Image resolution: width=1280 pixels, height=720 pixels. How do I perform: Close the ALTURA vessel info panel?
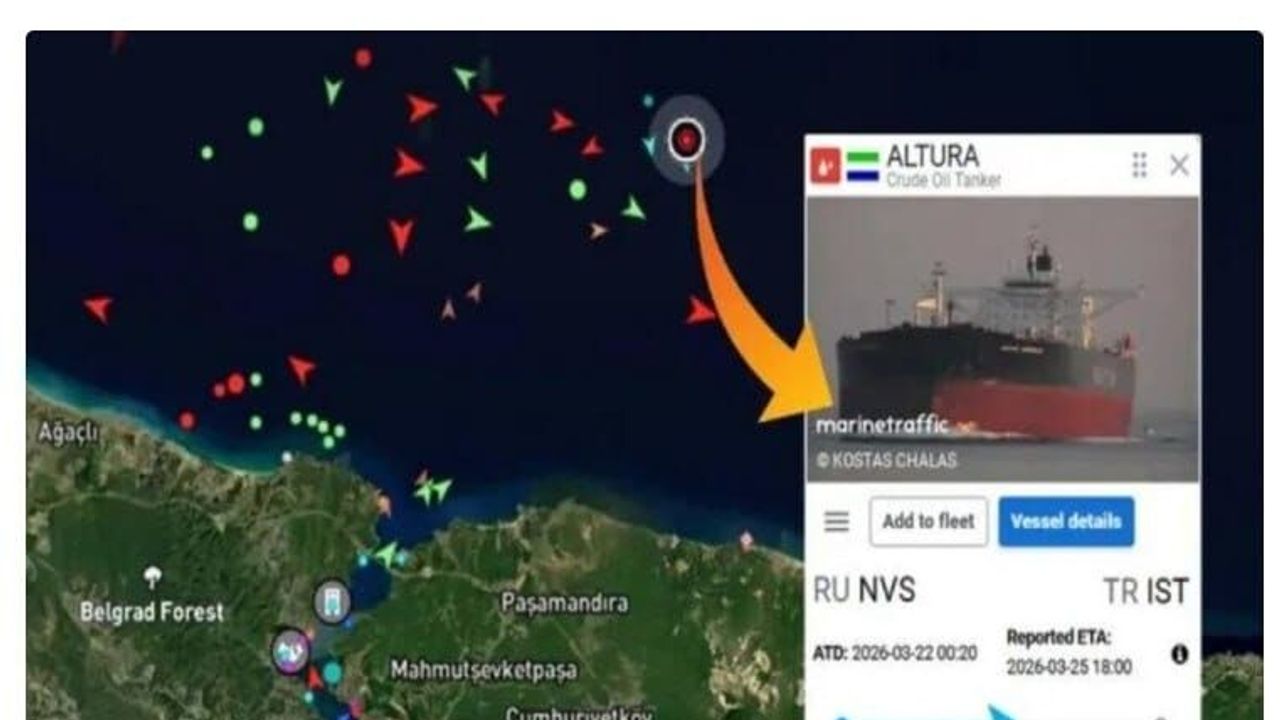[x=1180, y=165]
